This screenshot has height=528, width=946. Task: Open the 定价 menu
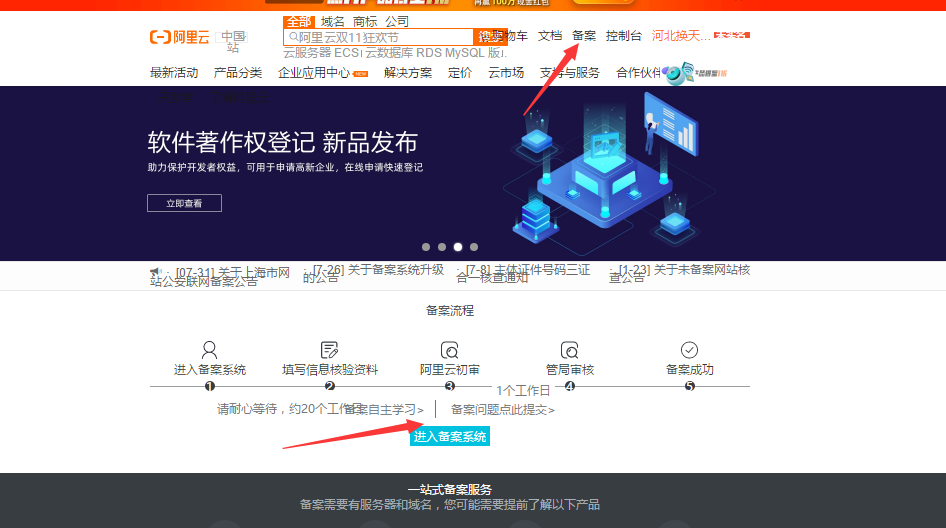tap(460, 73)
